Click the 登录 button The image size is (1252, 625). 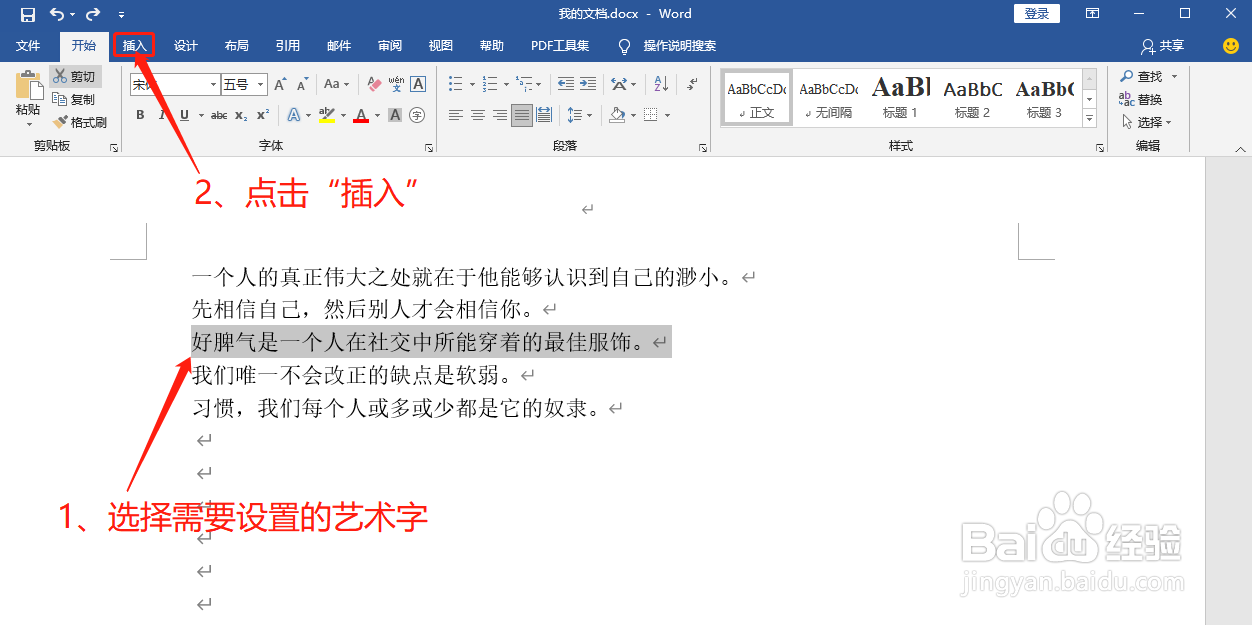click(x=1037, y=13)
